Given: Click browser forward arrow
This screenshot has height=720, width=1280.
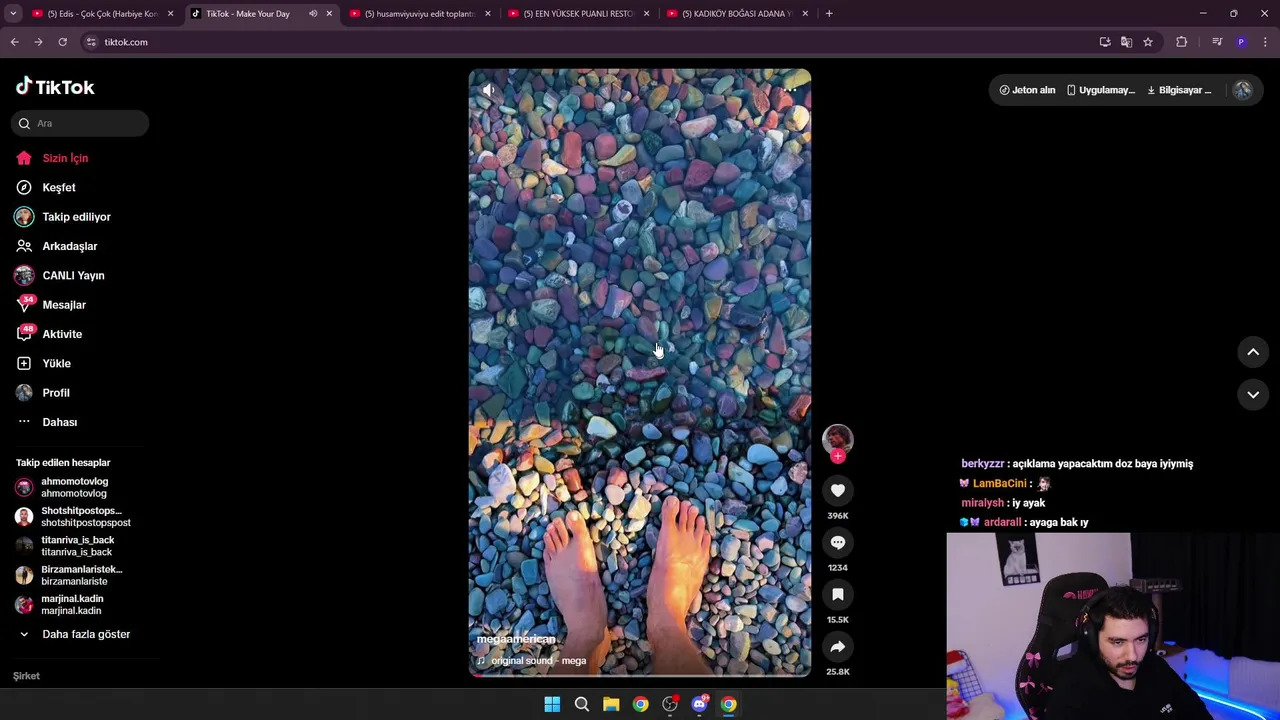Looking at the screenshot, I should [x=38, y=42].
